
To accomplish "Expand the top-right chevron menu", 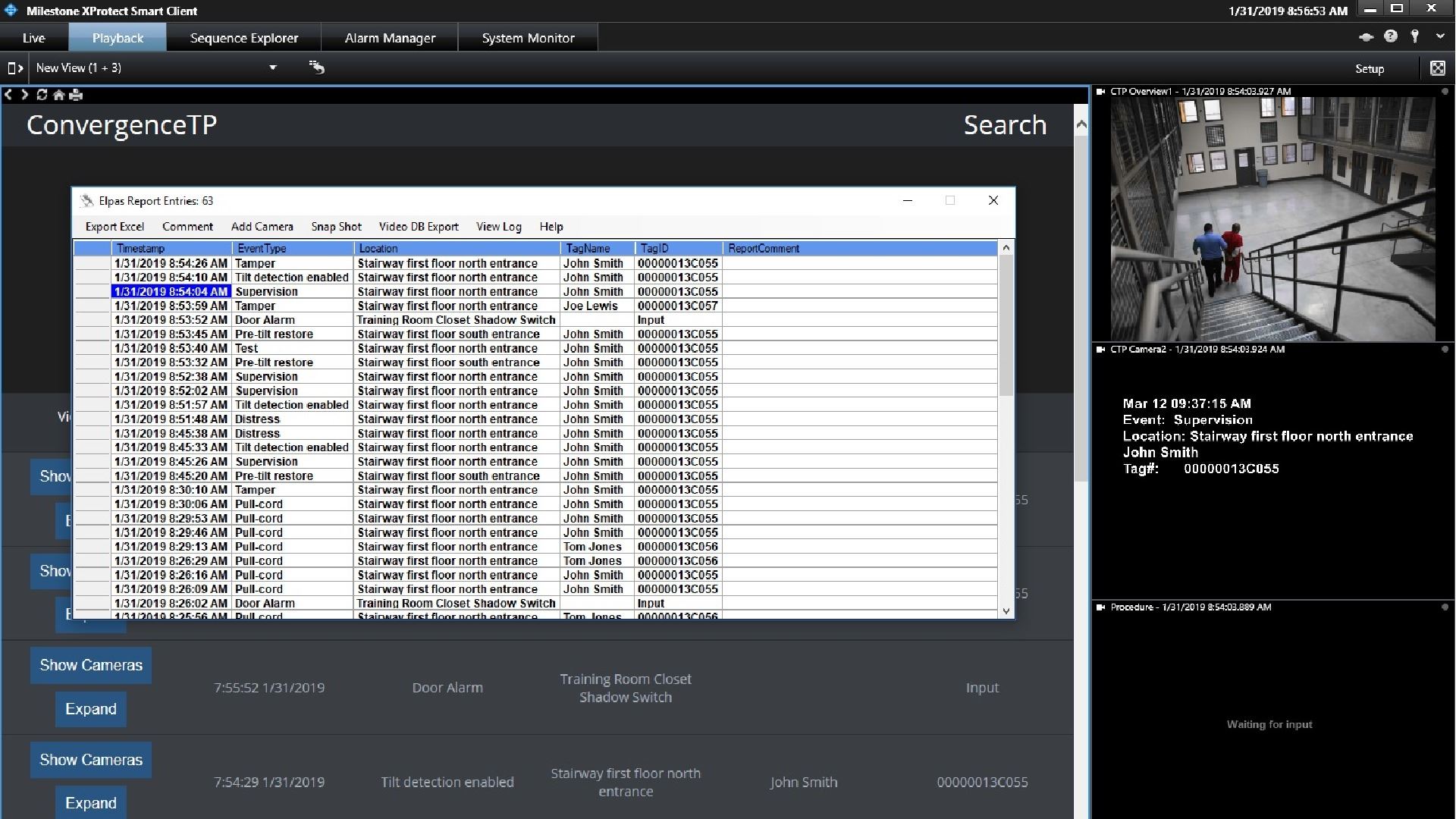I will click(1440, 36).
